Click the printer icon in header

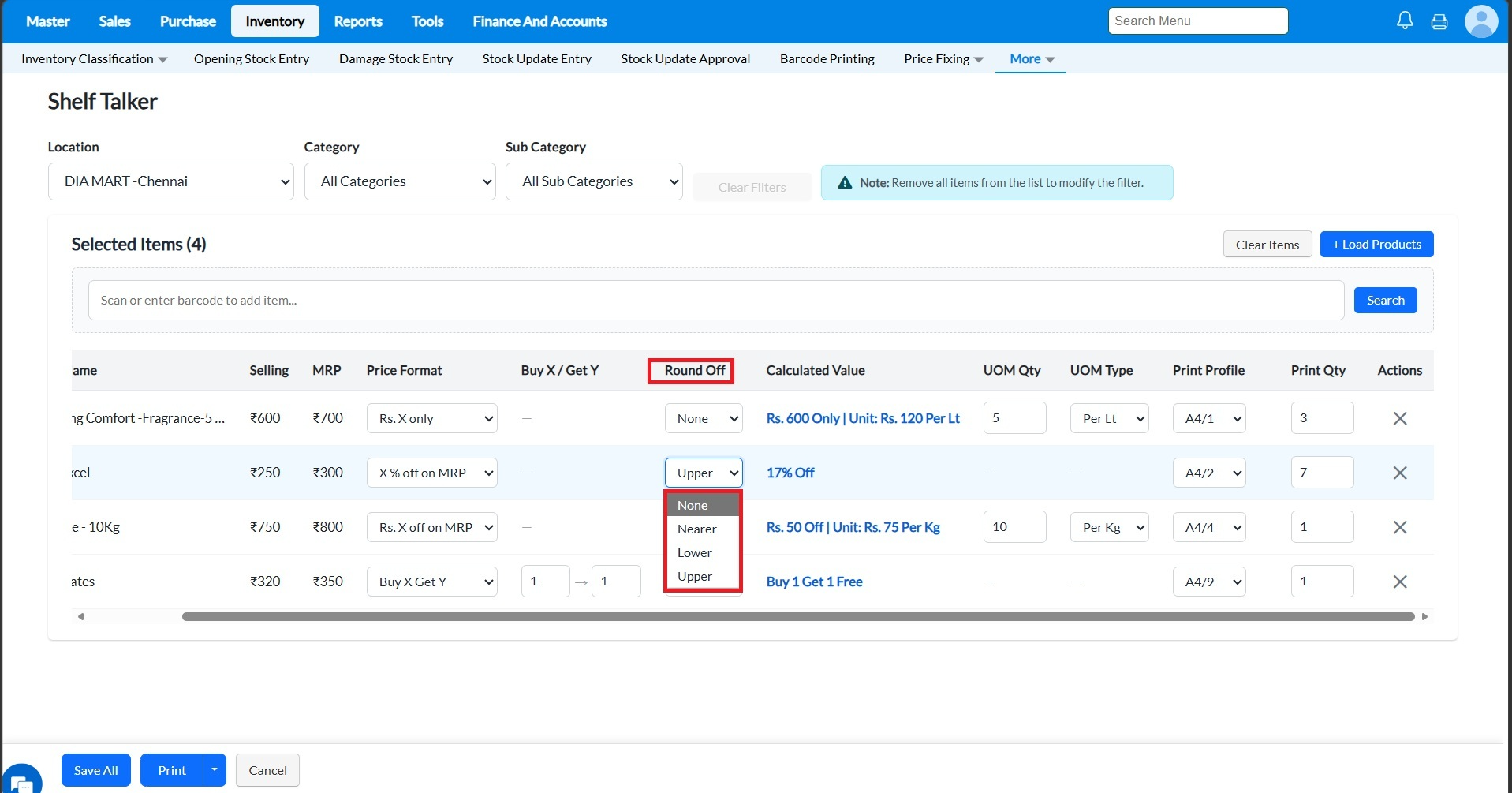[1439, 21]
